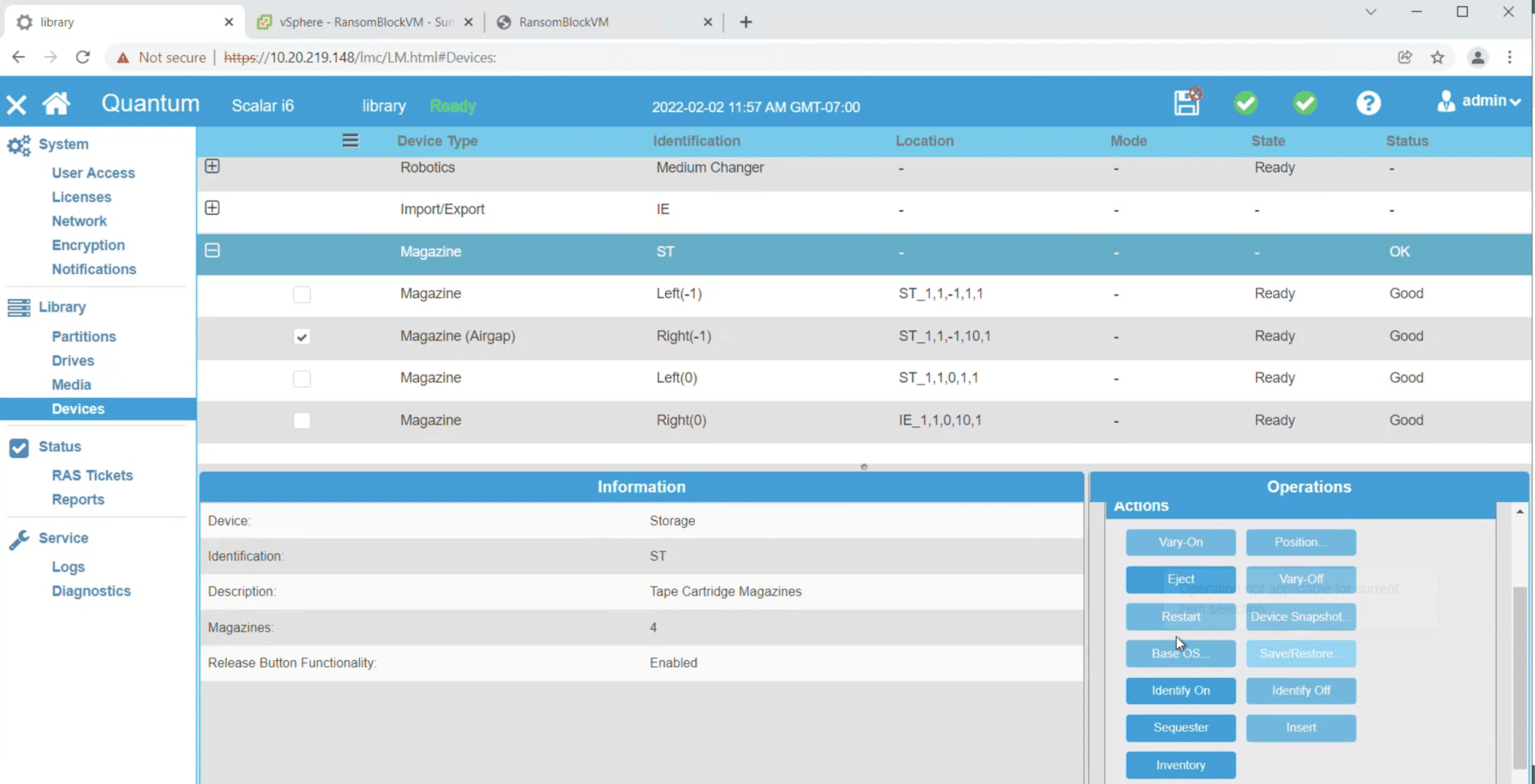The width and height of the screenshot is (1535, 784).
Task: Open Encryption in sidebar
Action: pos(88,245)
